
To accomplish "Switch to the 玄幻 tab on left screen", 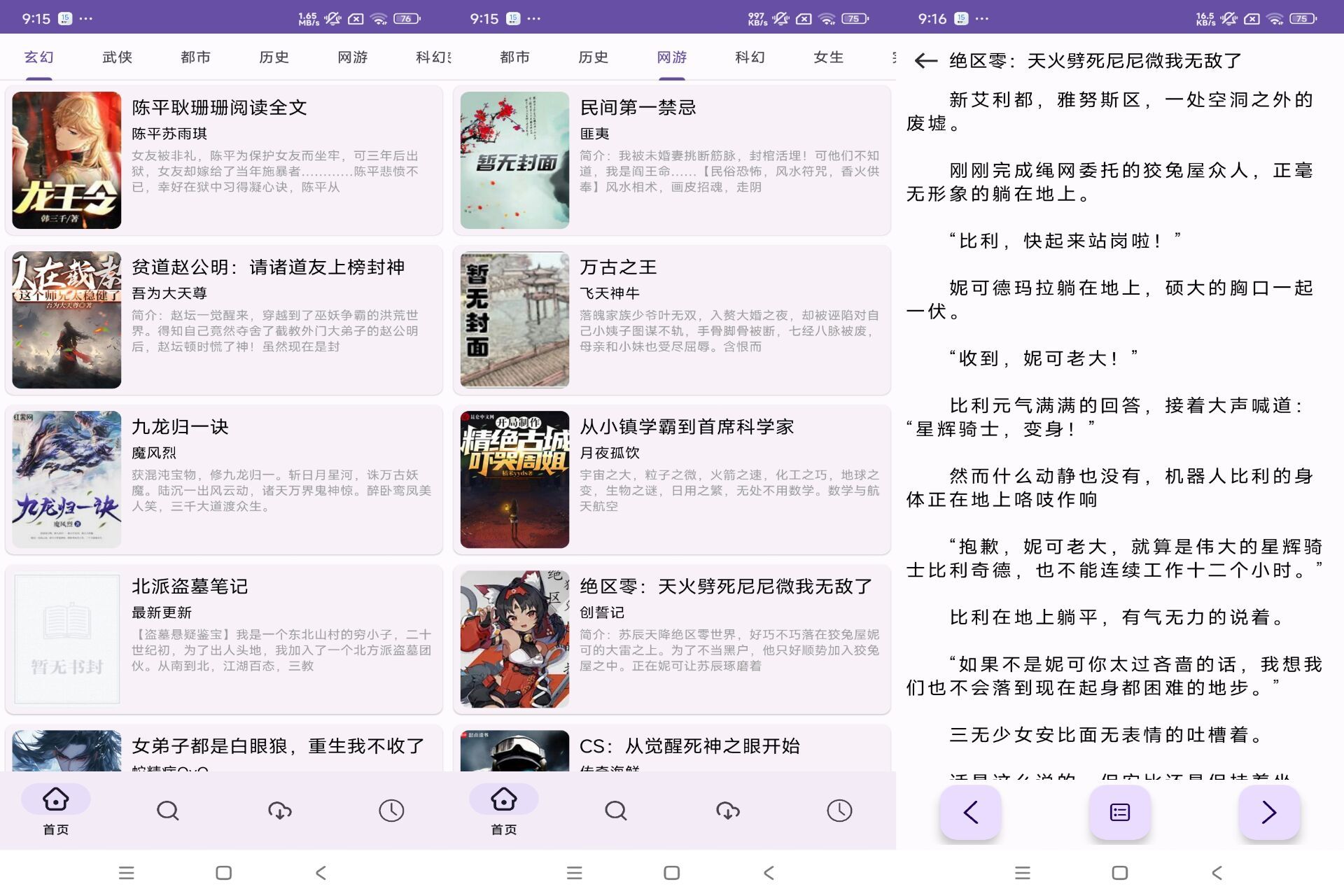I will click(38, 57).
